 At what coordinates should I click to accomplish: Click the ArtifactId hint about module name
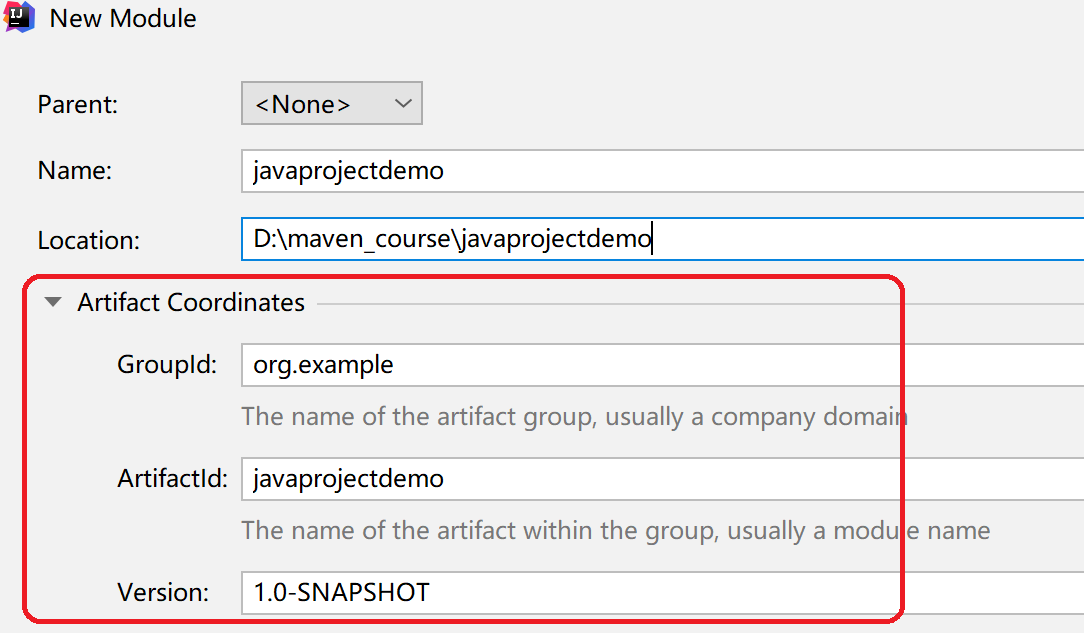coord(615,530)
